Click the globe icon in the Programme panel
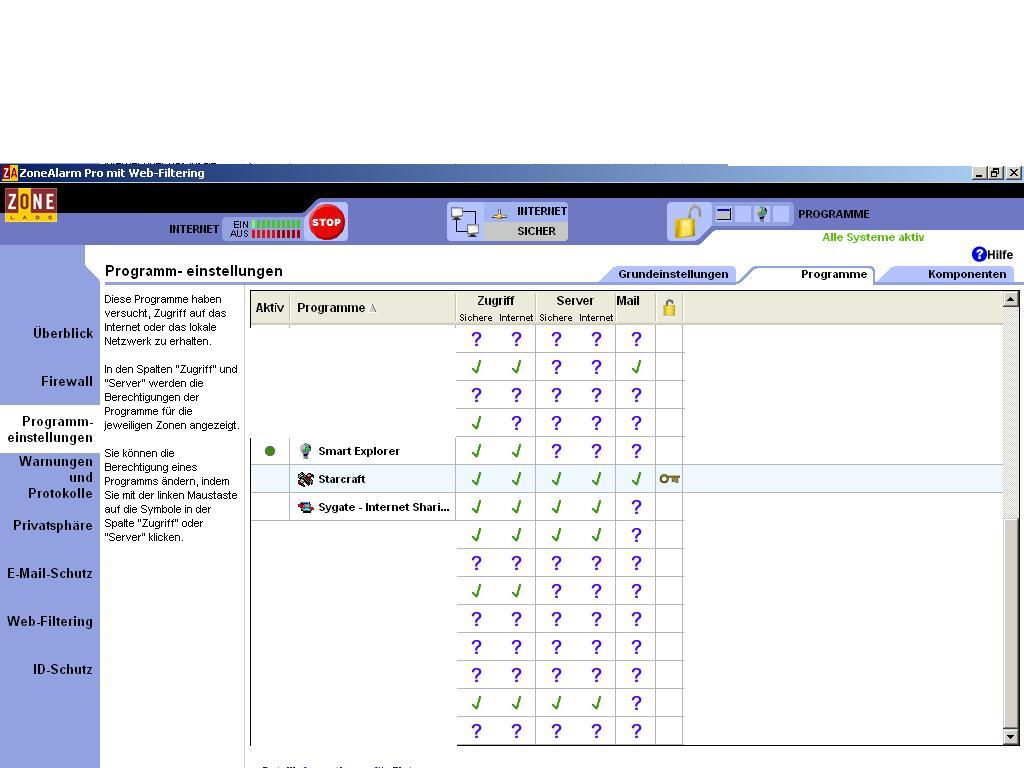Screen dimensions: 1024x768 [761, 214]
